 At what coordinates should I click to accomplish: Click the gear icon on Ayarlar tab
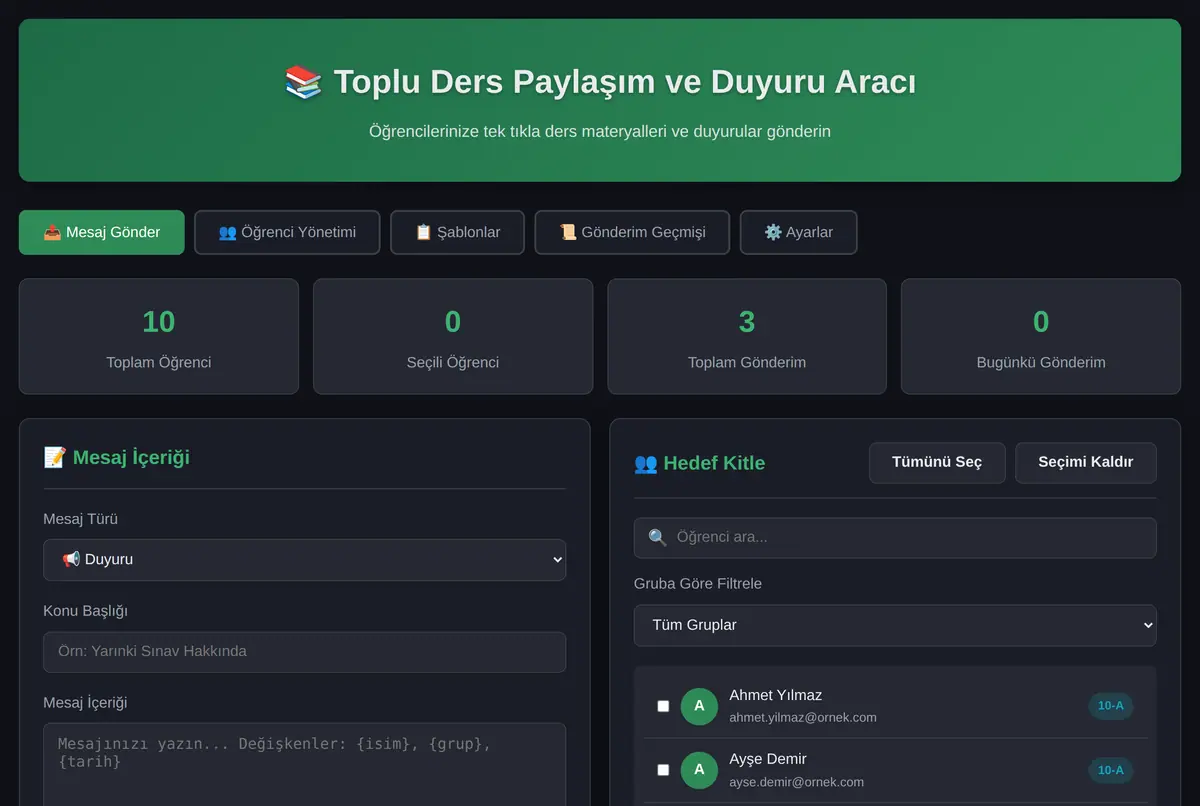[x=773, y=232]
